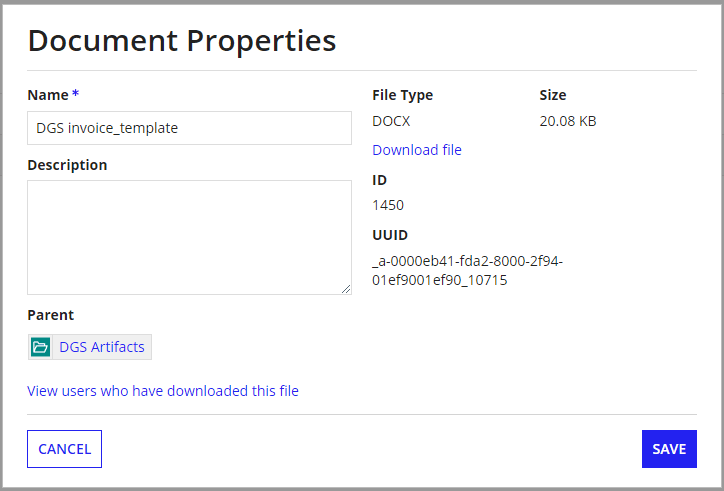This screenshot has width=724, height=491.
Task: Click the document ID 1450
Action: (x=388, y=205)
